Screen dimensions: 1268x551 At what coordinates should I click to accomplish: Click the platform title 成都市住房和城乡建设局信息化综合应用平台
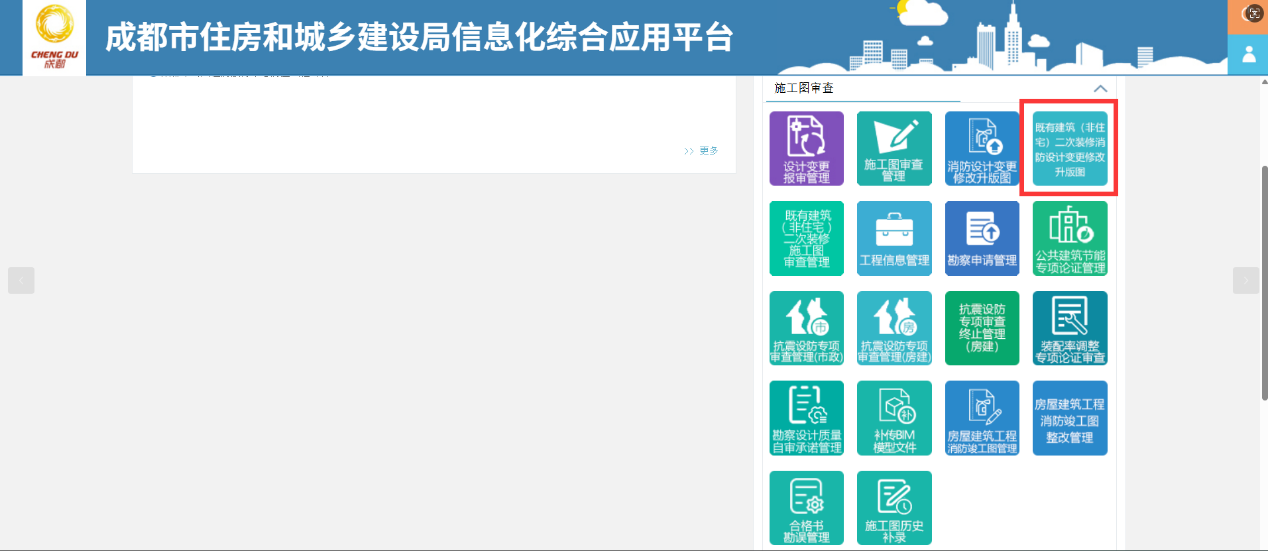[419, 38]
